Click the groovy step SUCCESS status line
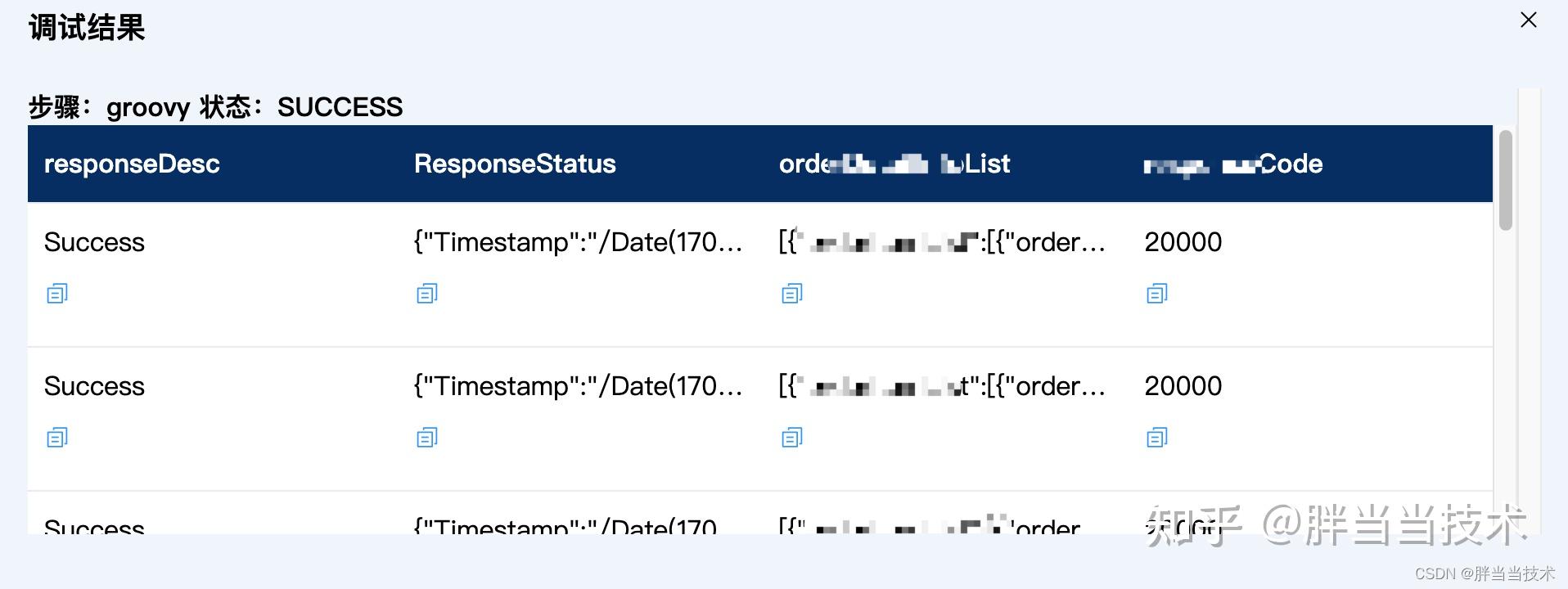 215,107
